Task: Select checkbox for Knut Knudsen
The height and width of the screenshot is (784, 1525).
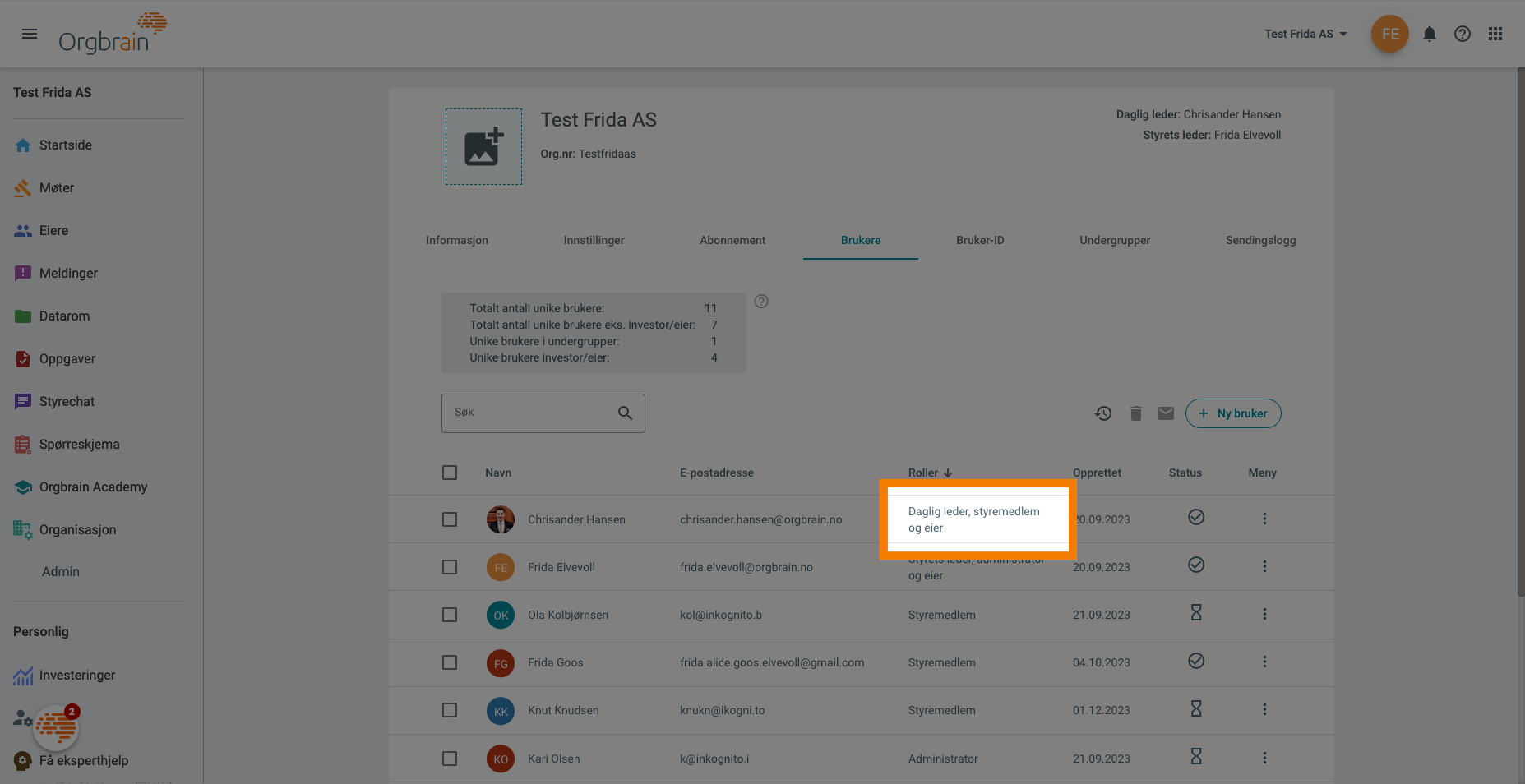Action: 450,710
